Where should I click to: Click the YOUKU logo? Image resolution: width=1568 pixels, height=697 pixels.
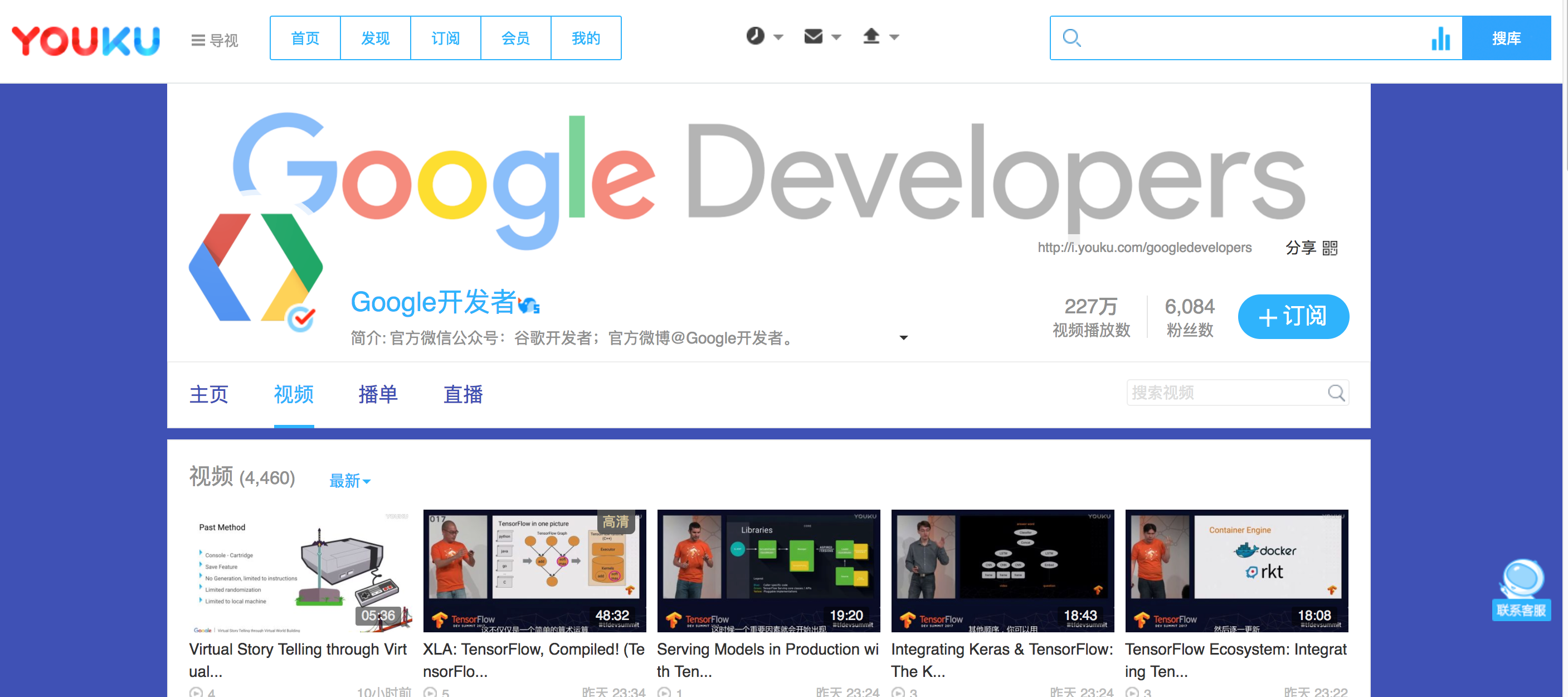pos(86,40)
